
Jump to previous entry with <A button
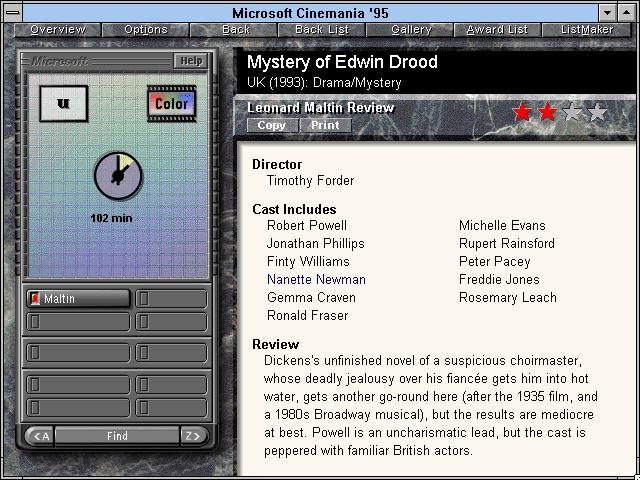[40, 436]
